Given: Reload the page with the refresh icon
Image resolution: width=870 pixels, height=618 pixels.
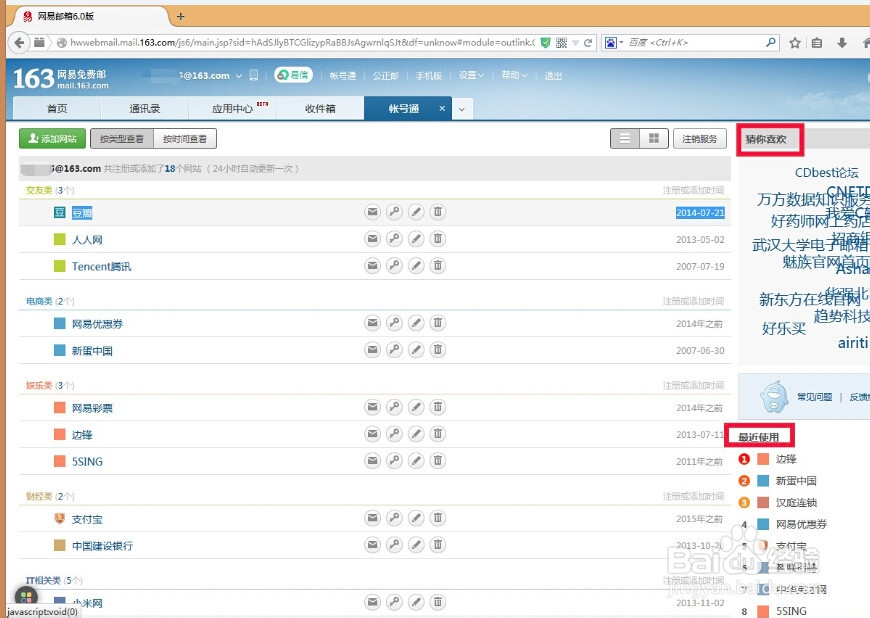Looking at the screenshot, I should tap(588, 43).
